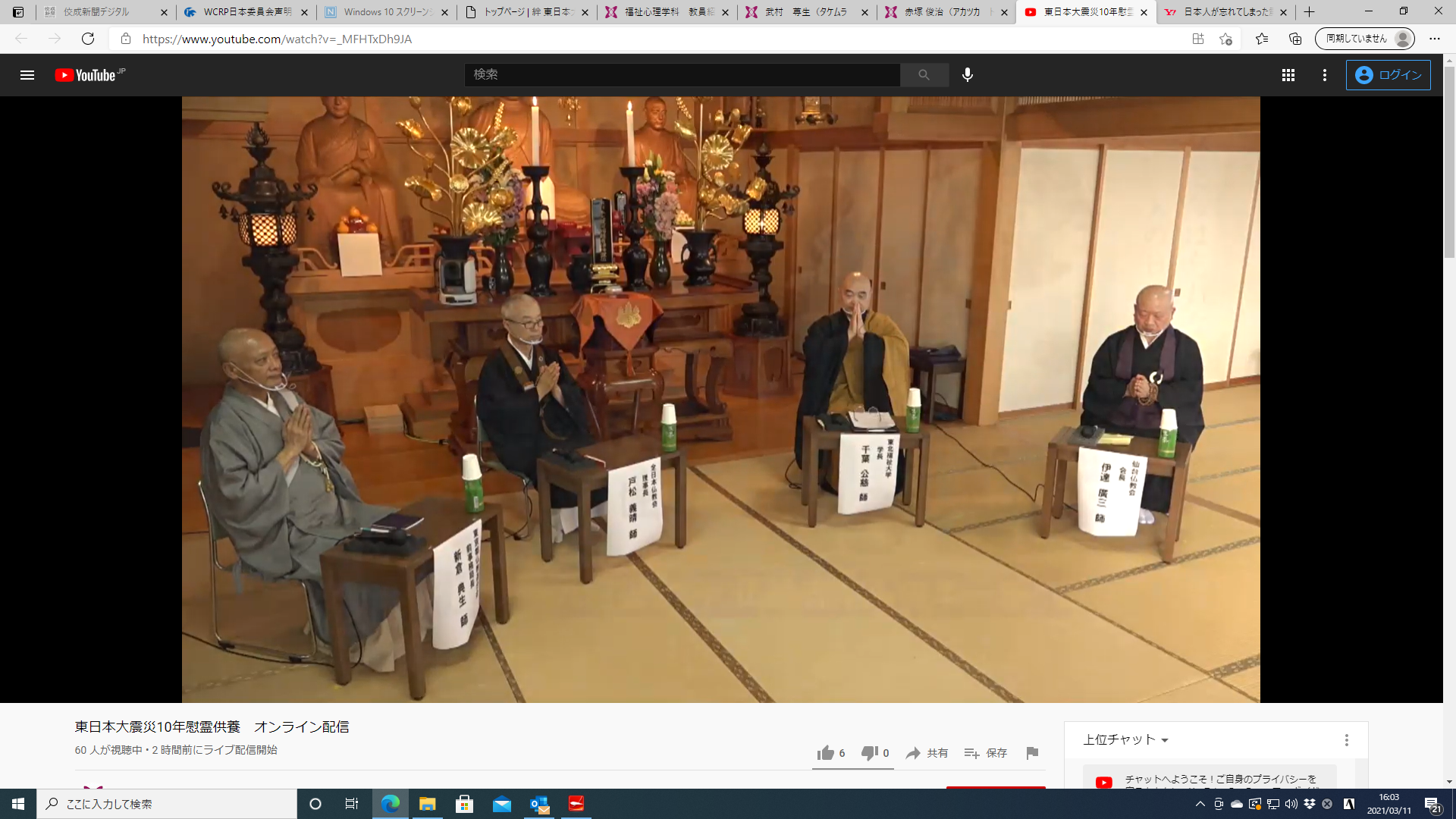
Task: Open the YouTube settings three-dot menu
Action: [1324, 75]
